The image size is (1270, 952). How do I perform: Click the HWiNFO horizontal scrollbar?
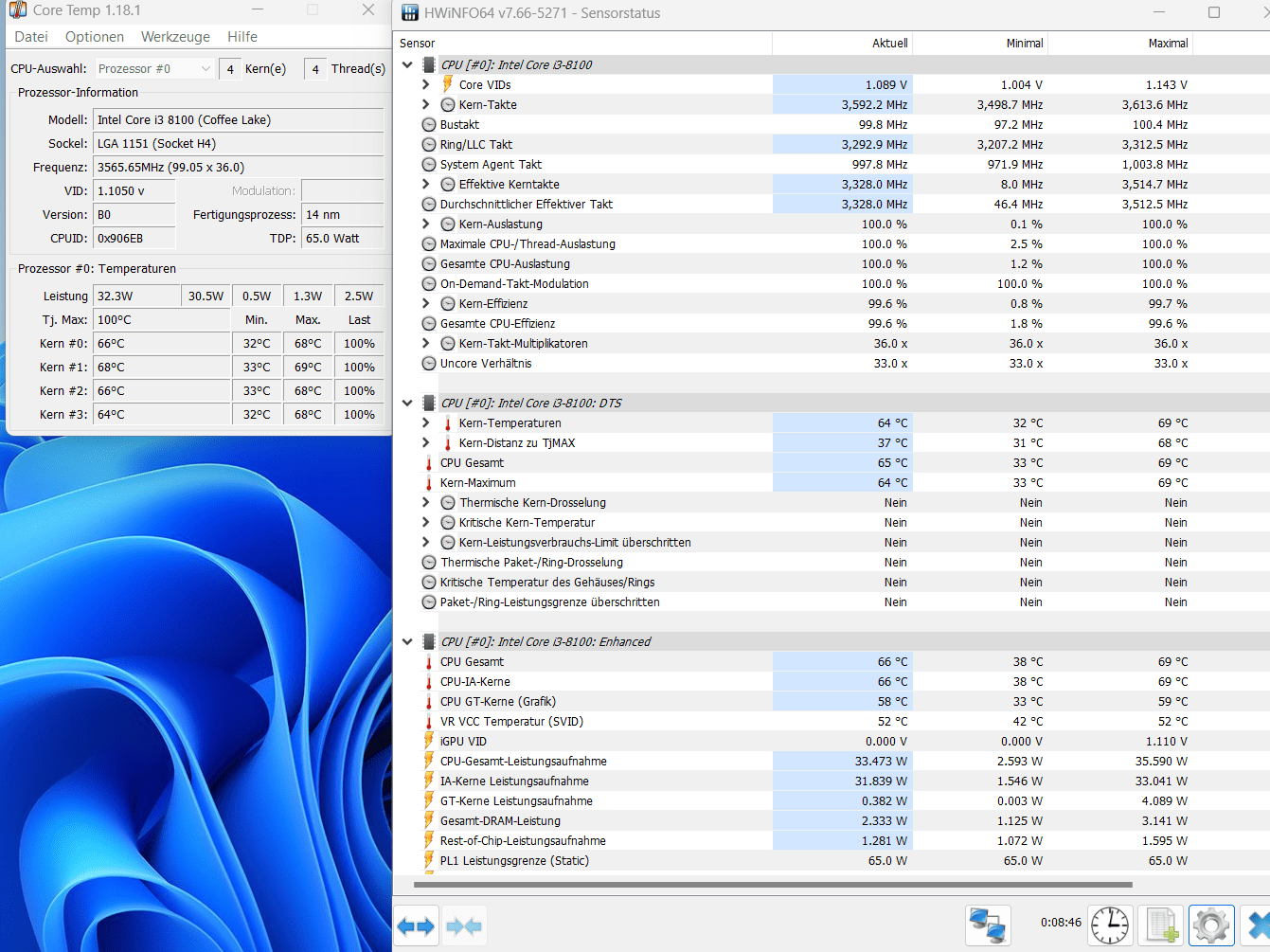click(x=773, y=885)
